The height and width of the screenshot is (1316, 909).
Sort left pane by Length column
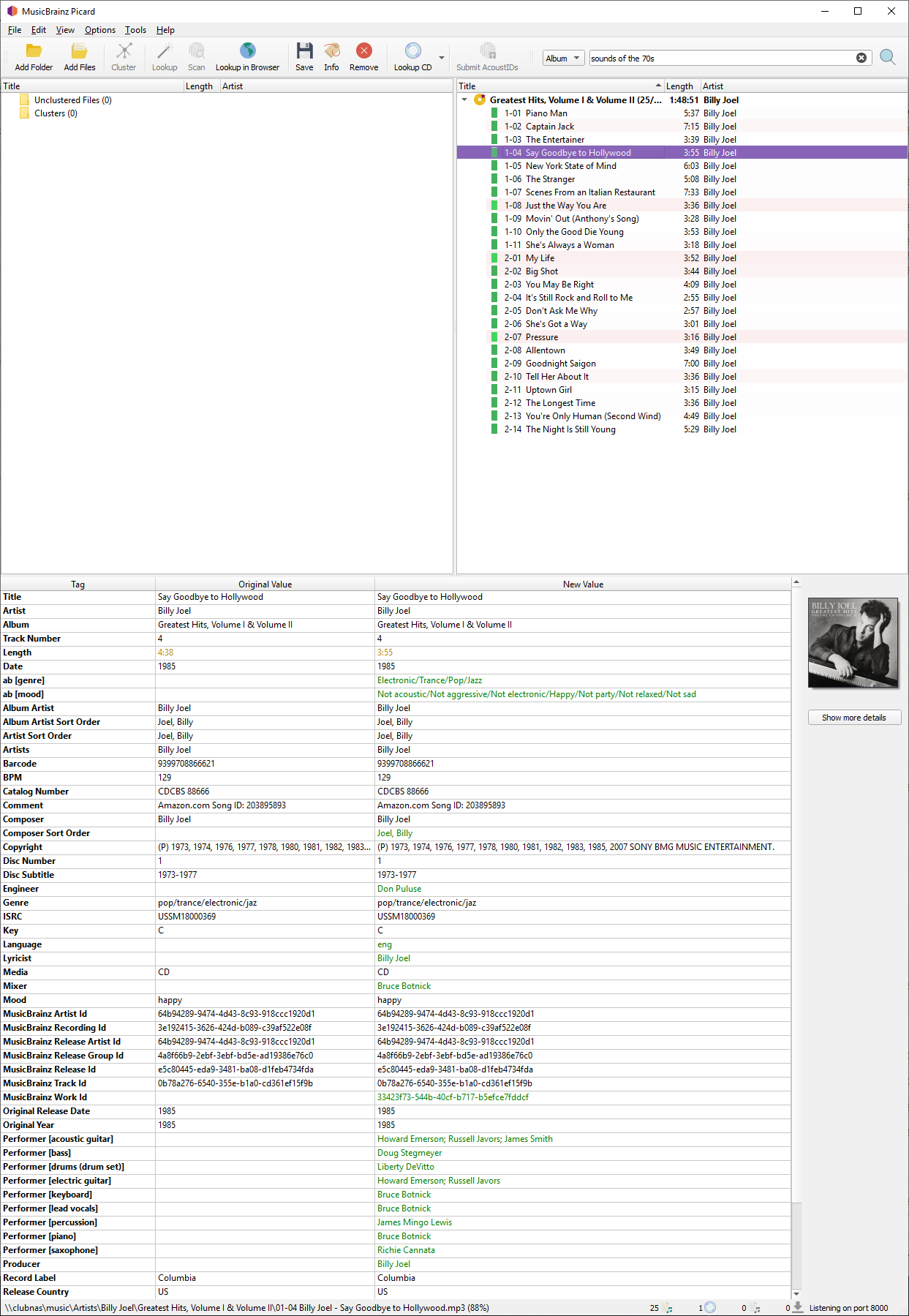(202, 86)
